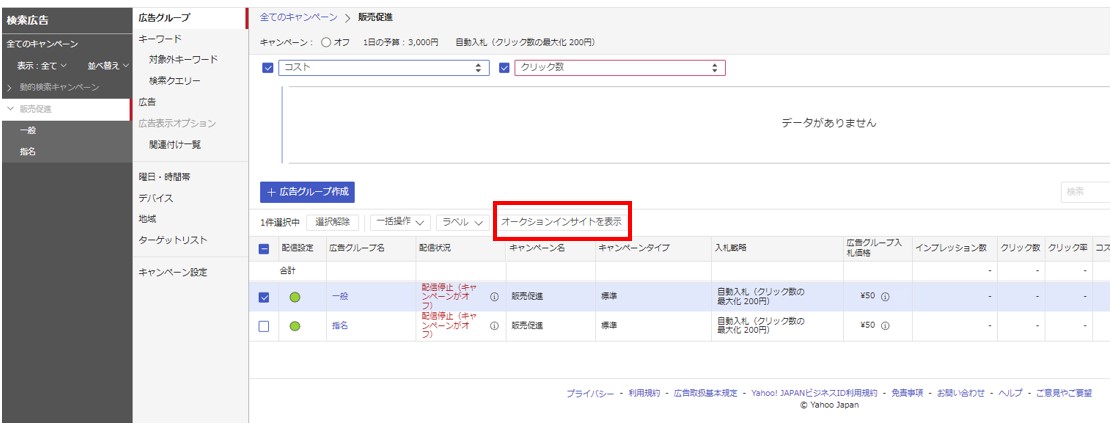Click the ＋広告グループ作成 button
This screenshot has height=425, width=1111.
click(307, 191)
